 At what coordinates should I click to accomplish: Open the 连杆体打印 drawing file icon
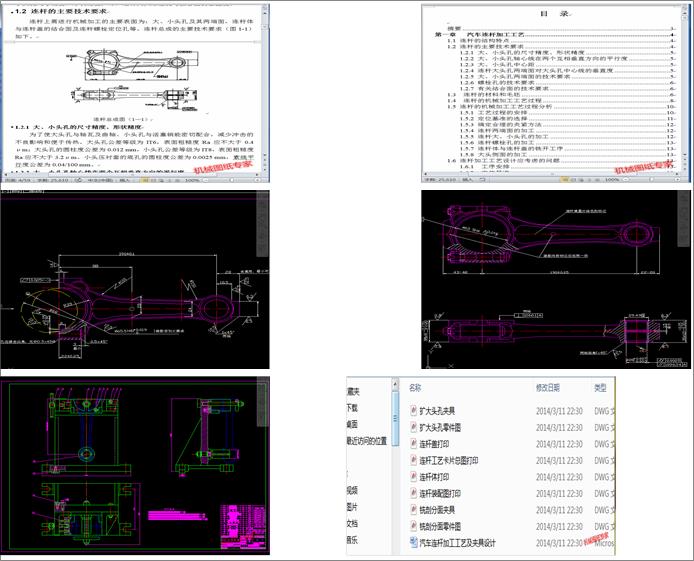[415, 477]
